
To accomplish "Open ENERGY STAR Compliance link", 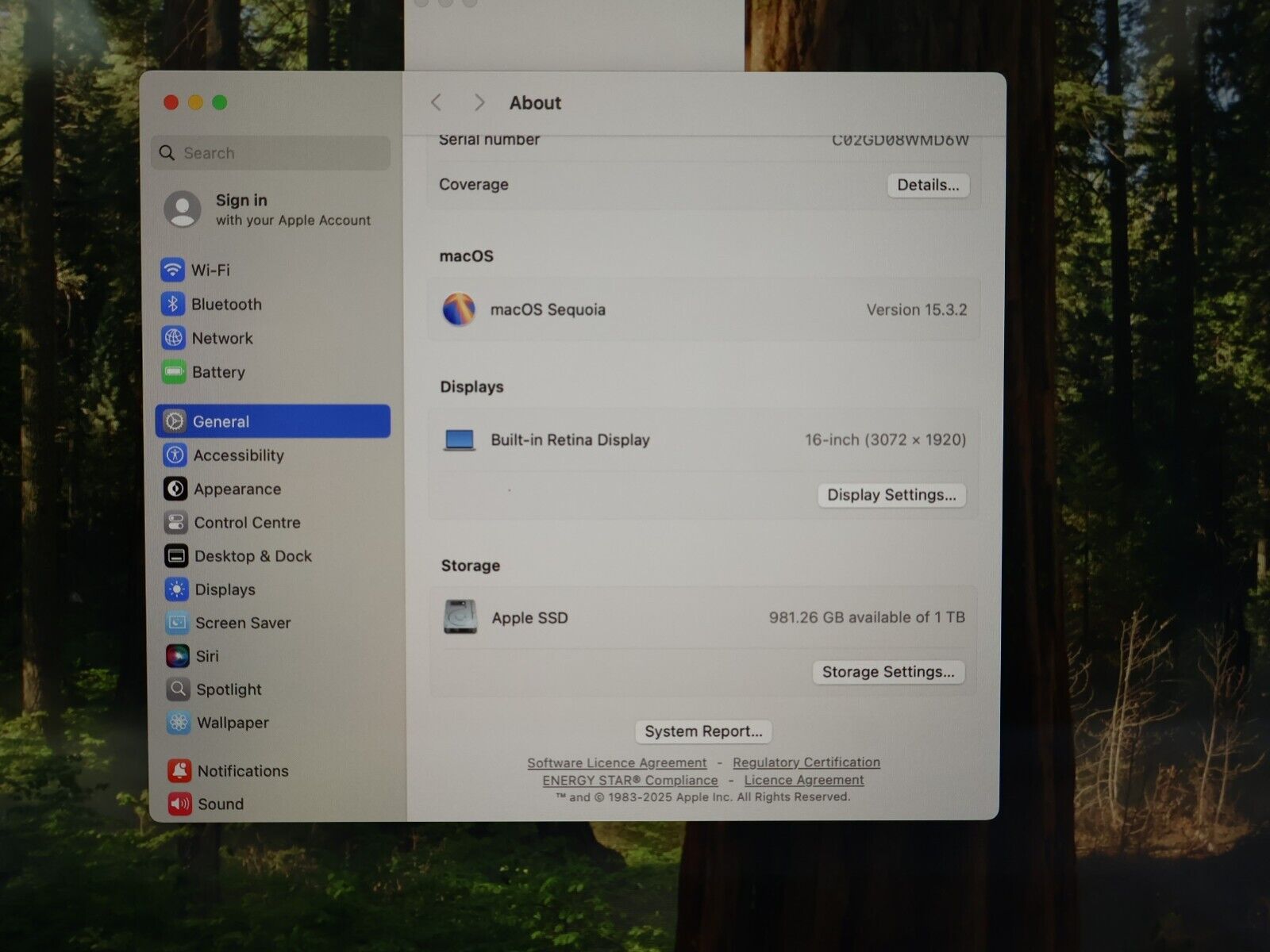I will [630, 780].
